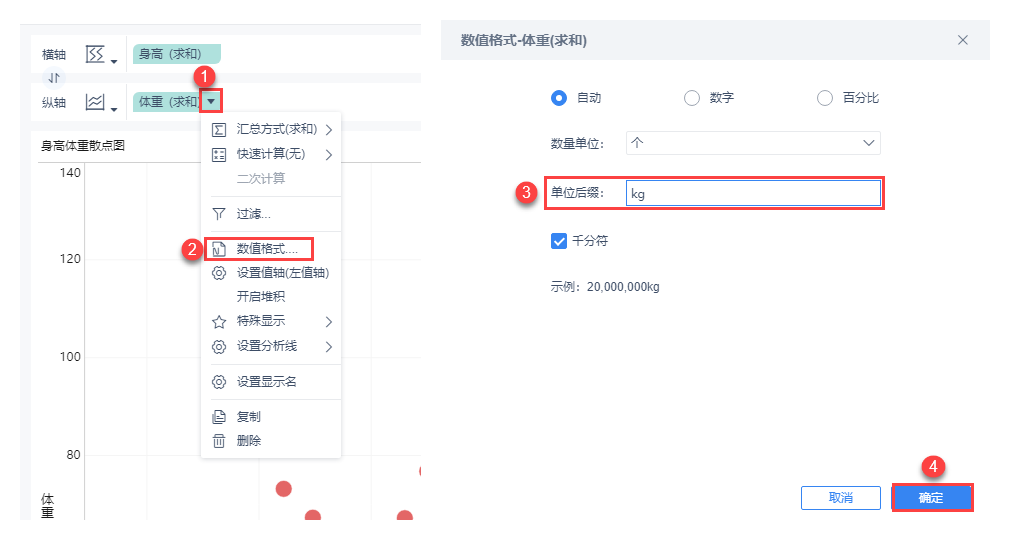Image resolution: width=1010 pixels, height=540 pixels.
Task: Click the vertical axis line chart icon
Action: point(95,102)
